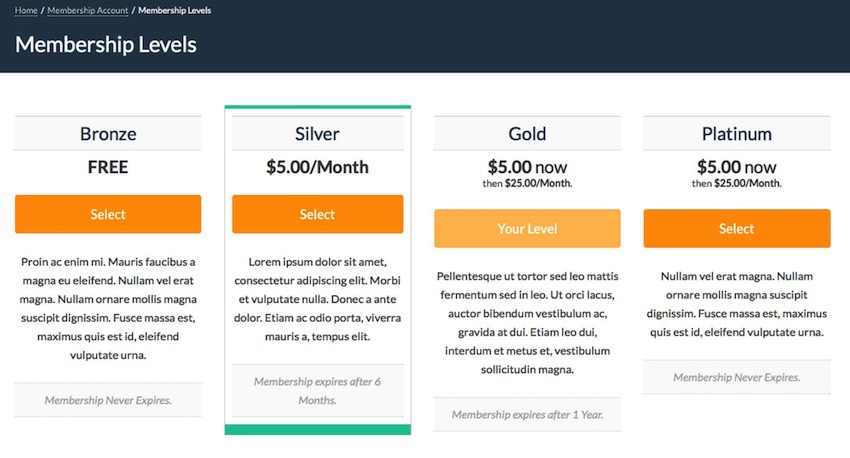
Task: Click Platinum Membership Never Expires note
Action: click(x=737, y=377)
